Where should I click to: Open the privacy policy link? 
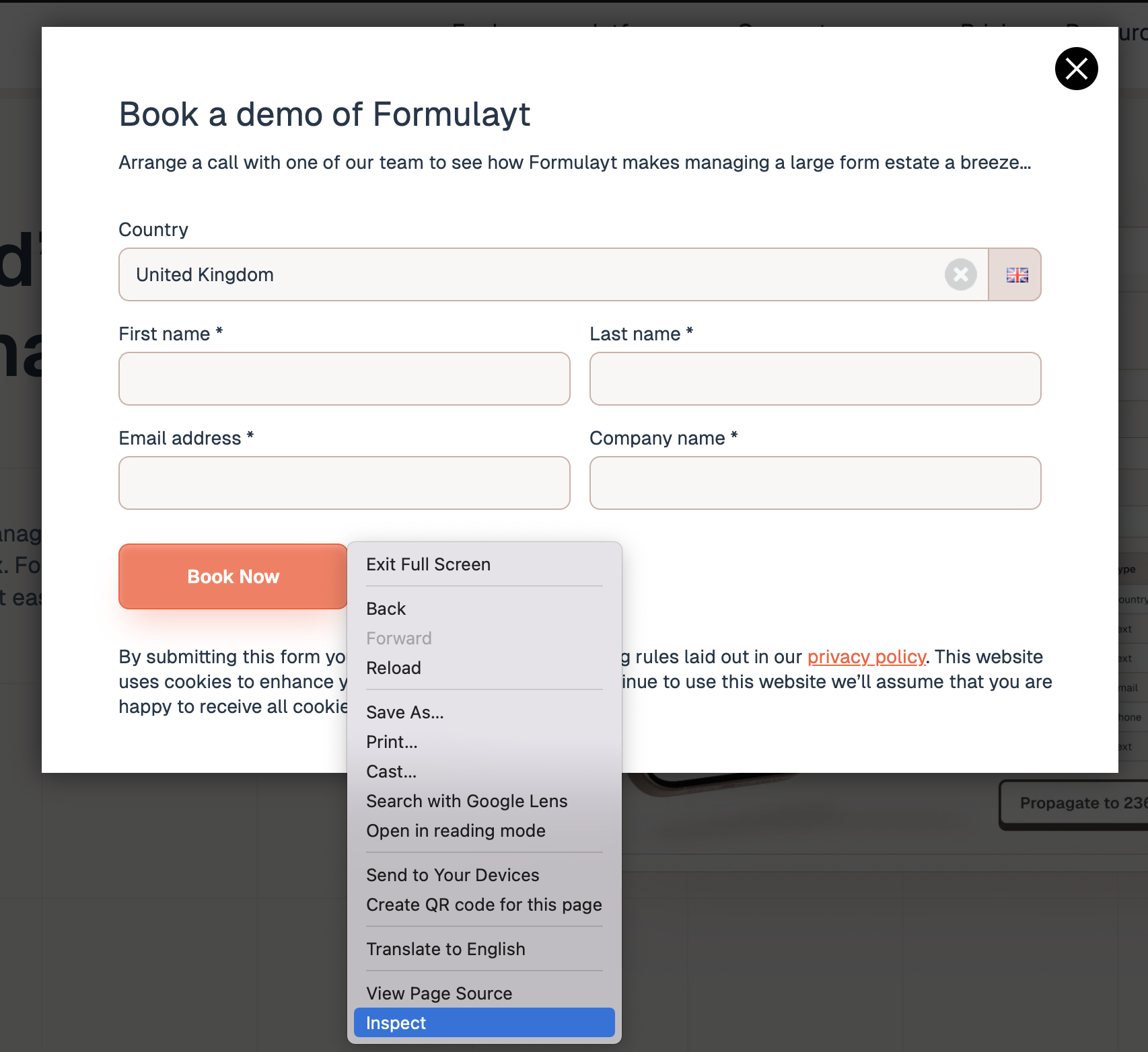[867, 656]
